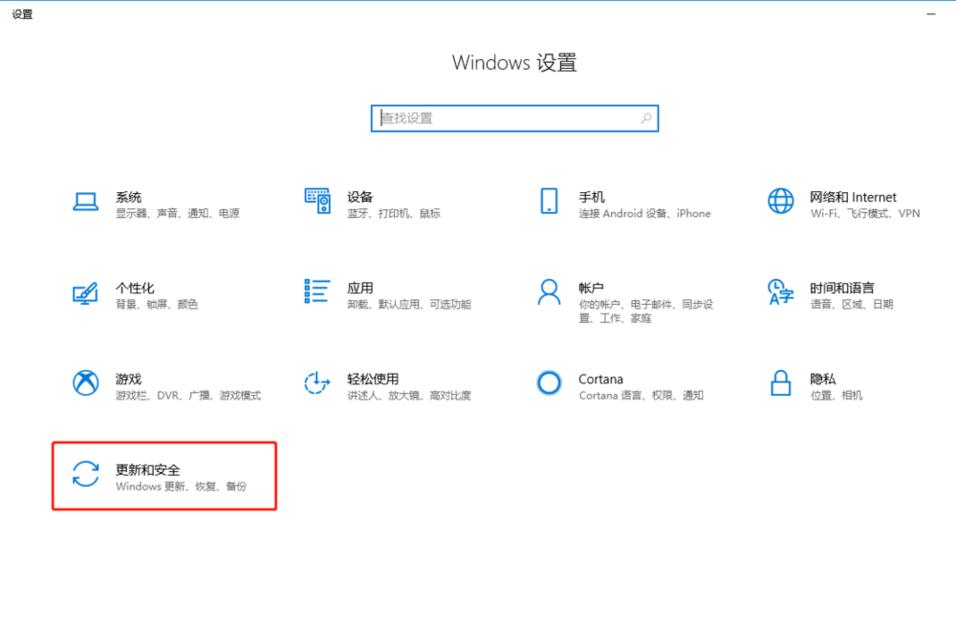This screenshot has width=956, height=640.
Task: Open the 个性化 settings label
Action: (135, 288)
